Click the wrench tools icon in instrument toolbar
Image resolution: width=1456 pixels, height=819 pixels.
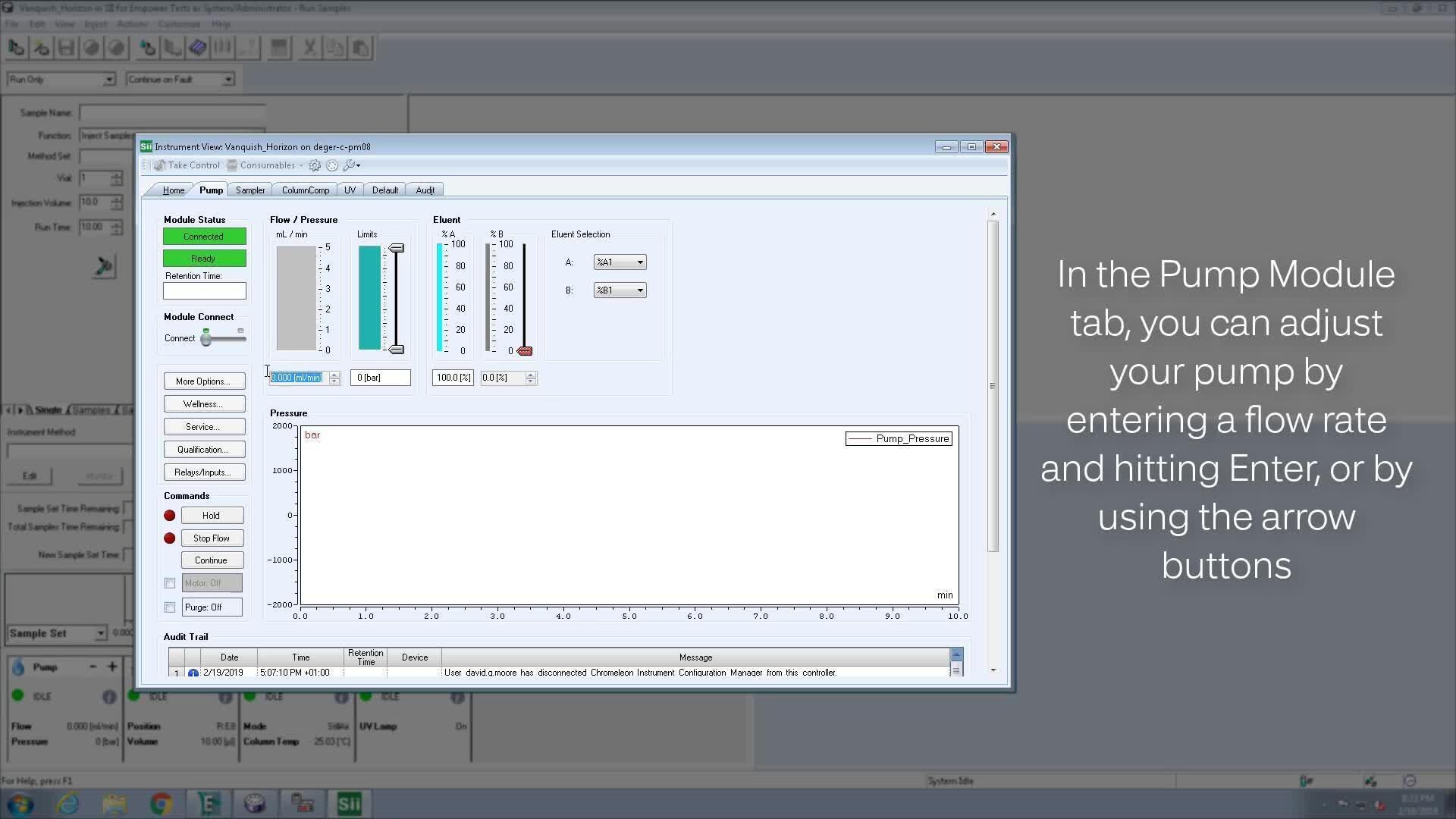[x=350, y=165]
